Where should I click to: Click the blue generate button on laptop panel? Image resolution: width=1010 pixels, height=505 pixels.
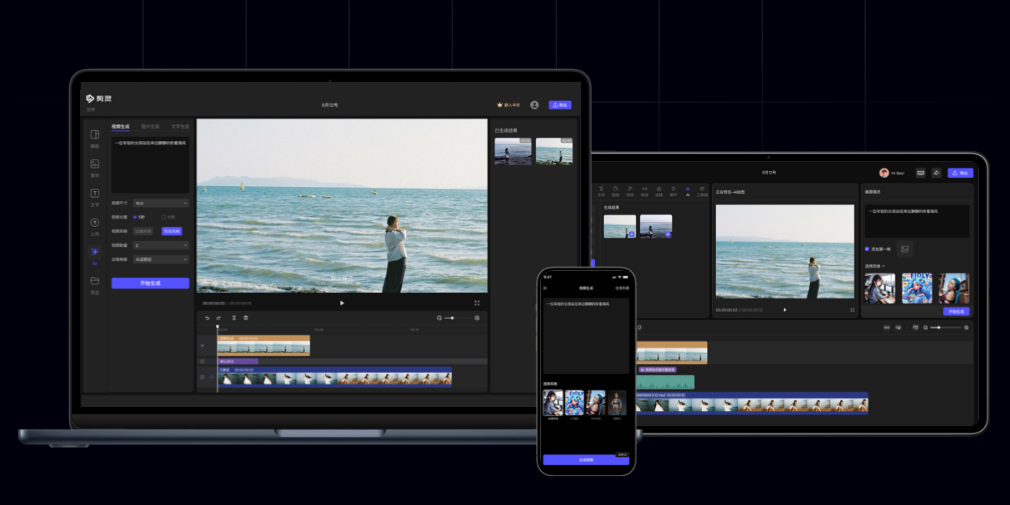(x=150, y=283)
